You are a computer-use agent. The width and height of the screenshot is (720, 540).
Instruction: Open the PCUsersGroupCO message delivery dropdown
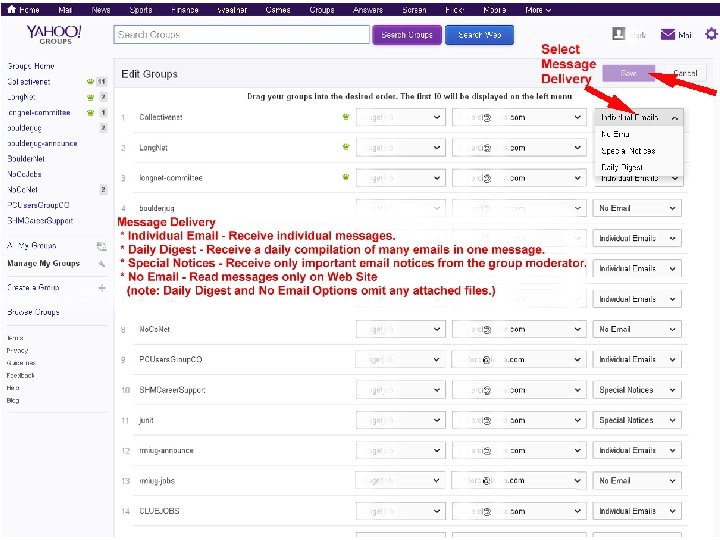pos(637,360)
